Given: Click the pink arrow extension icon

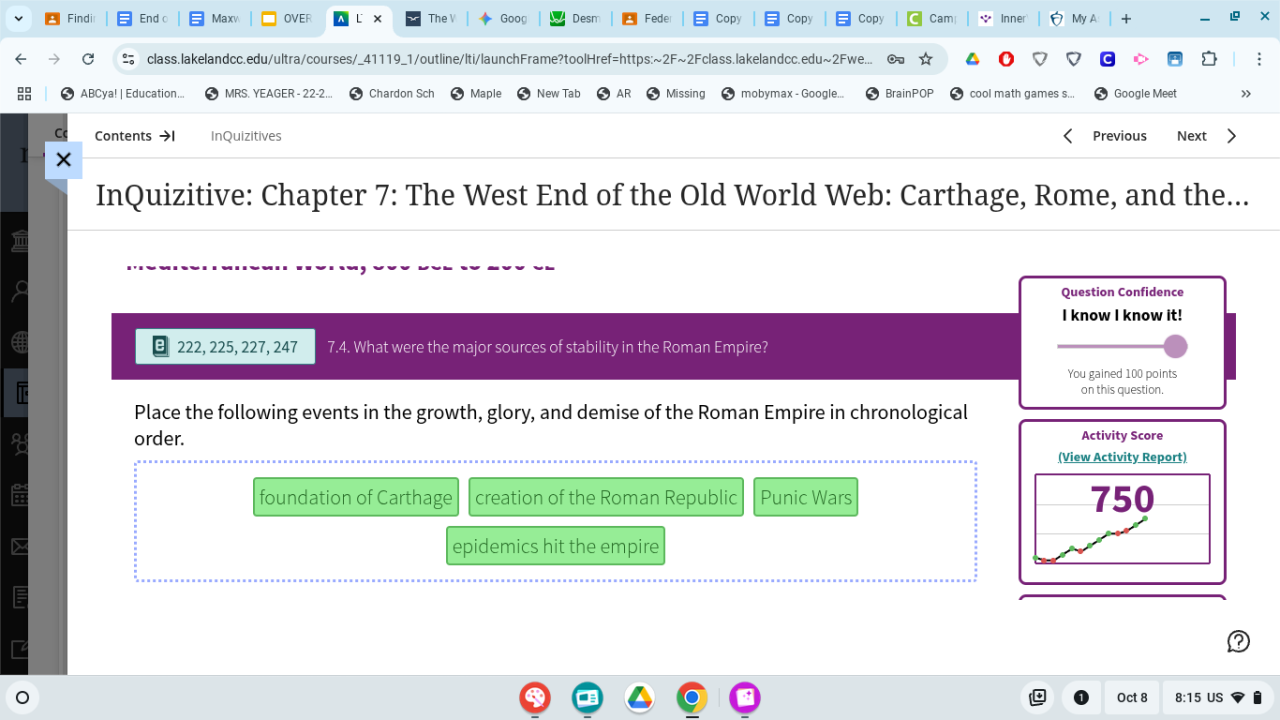Looking at the screenshot, I should pyautogui.click(x=1141, y=59).
